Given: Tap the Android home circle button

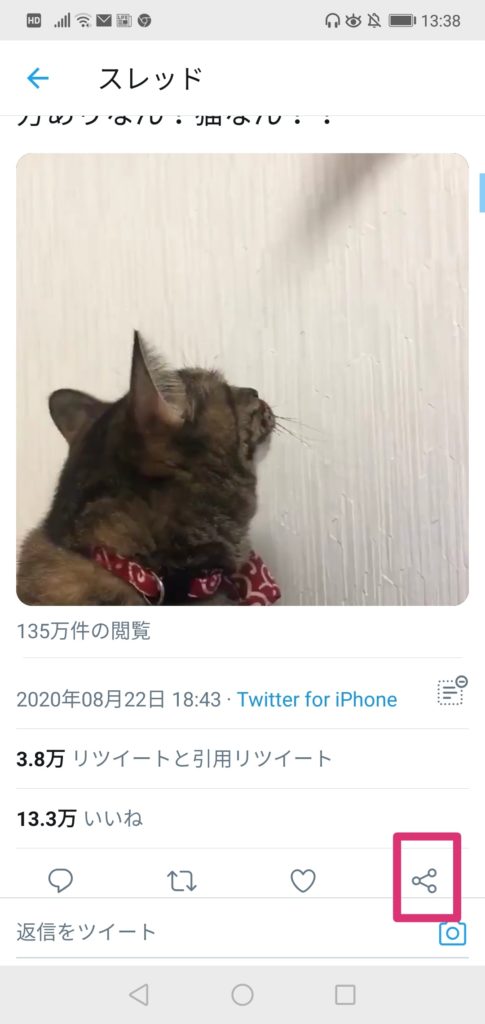Looking at the screenshot, I should 242,995.
